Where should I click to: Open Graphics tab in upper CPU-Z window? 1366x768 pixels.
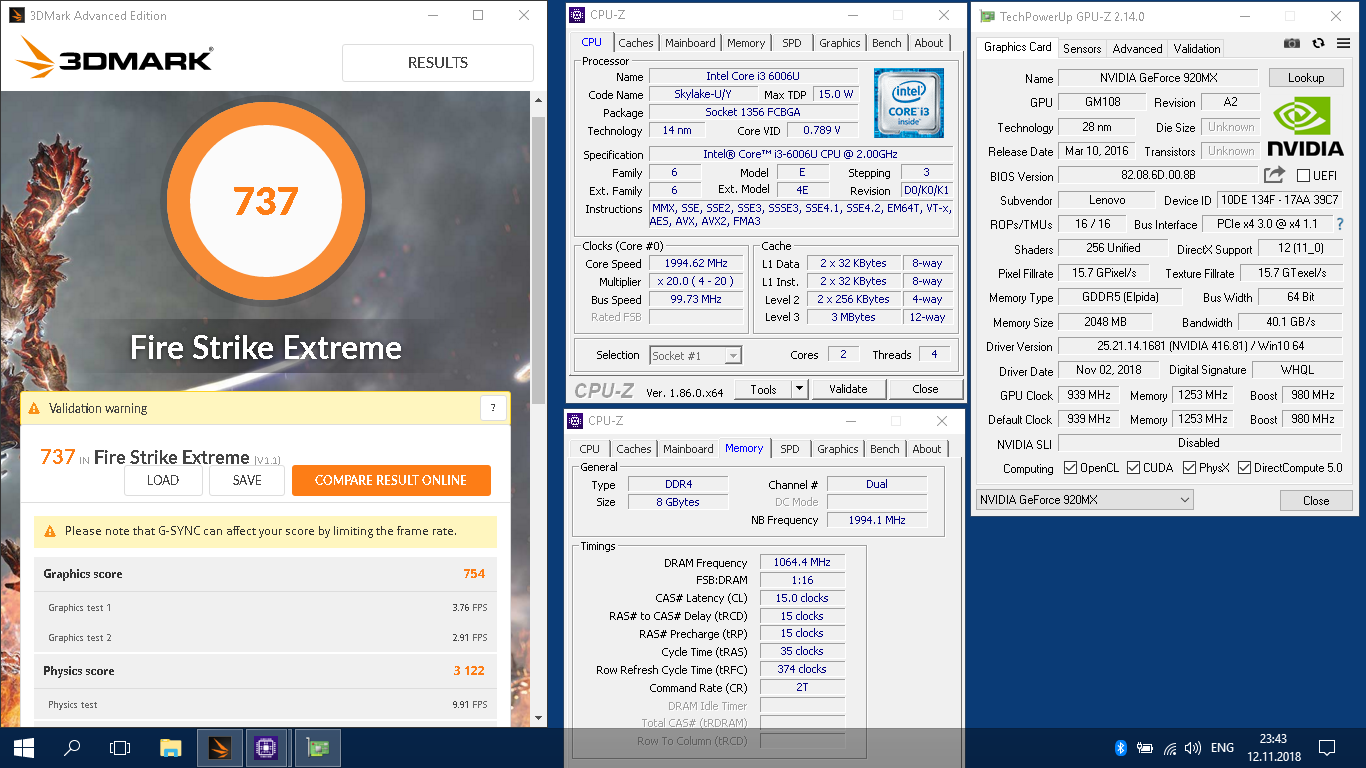839,43
